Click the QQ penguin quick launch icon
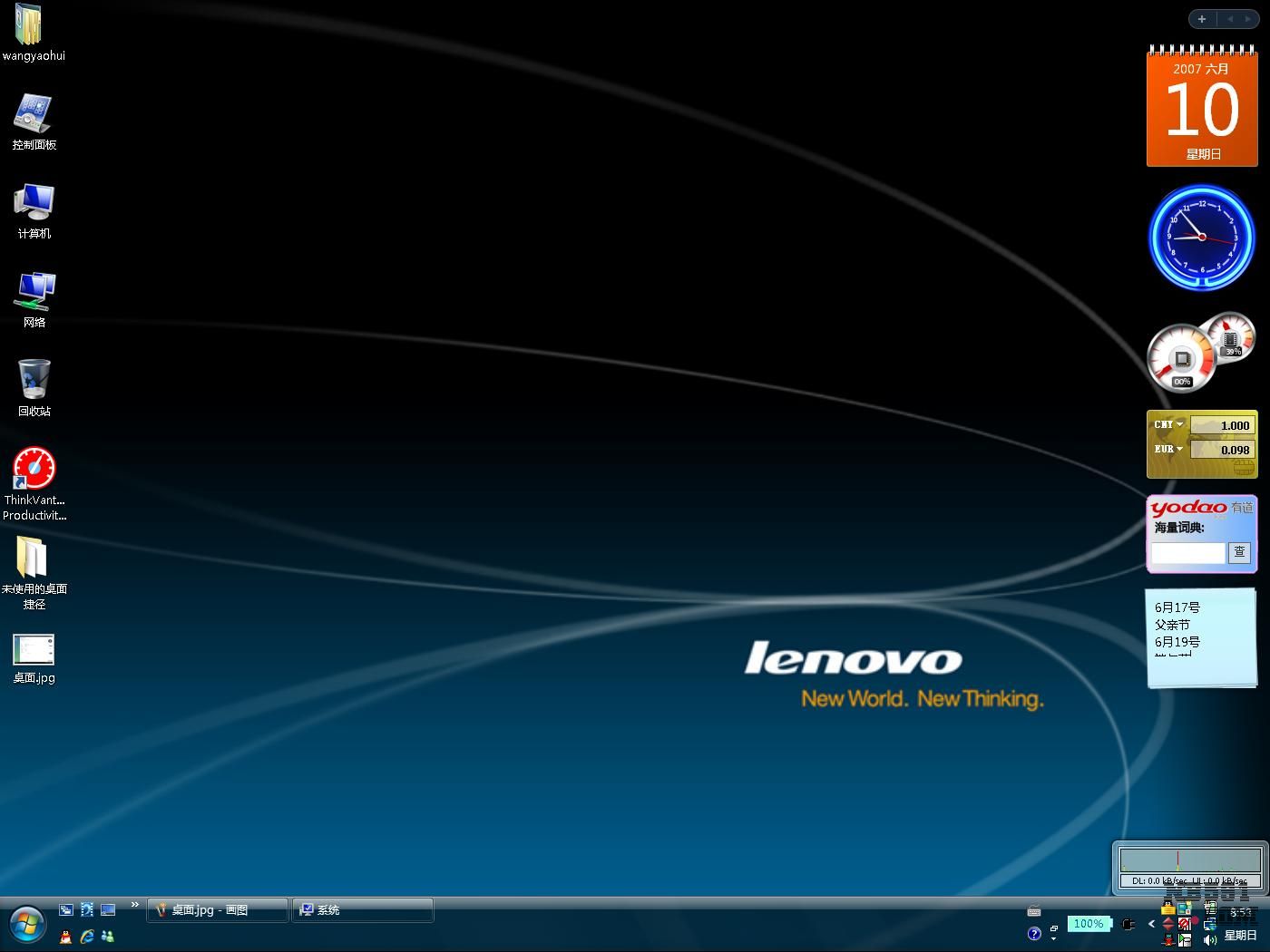Screen dimensions: 1270x952 tap(65, 937)
